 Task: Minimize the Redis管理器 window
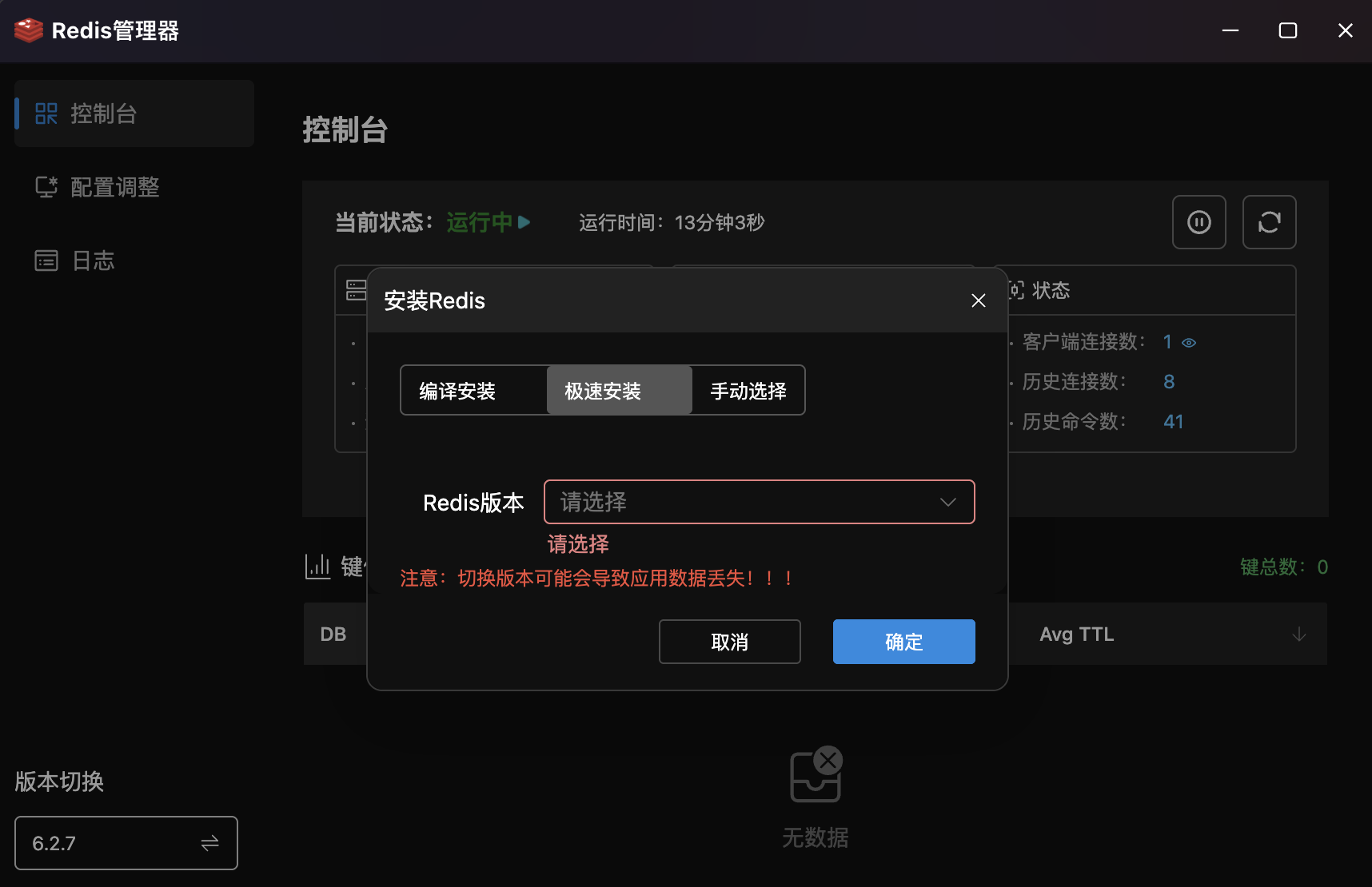tap(1230, 30)
